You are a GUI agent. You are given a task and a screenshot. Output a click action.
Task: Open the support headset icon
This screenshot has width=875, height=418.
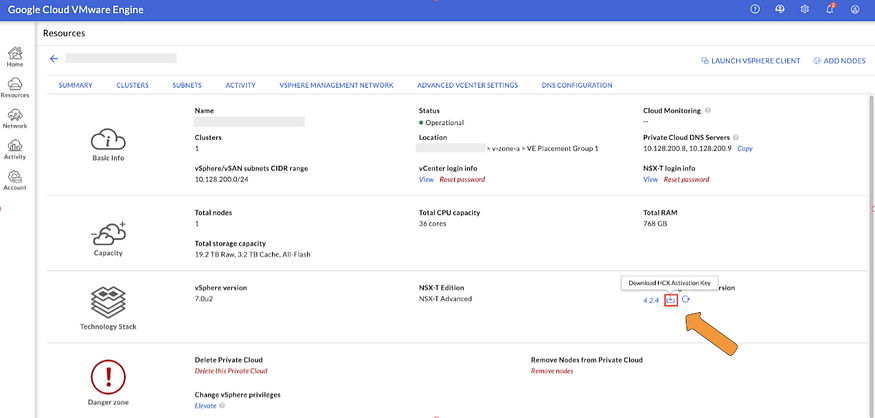[x=780, y=9]
